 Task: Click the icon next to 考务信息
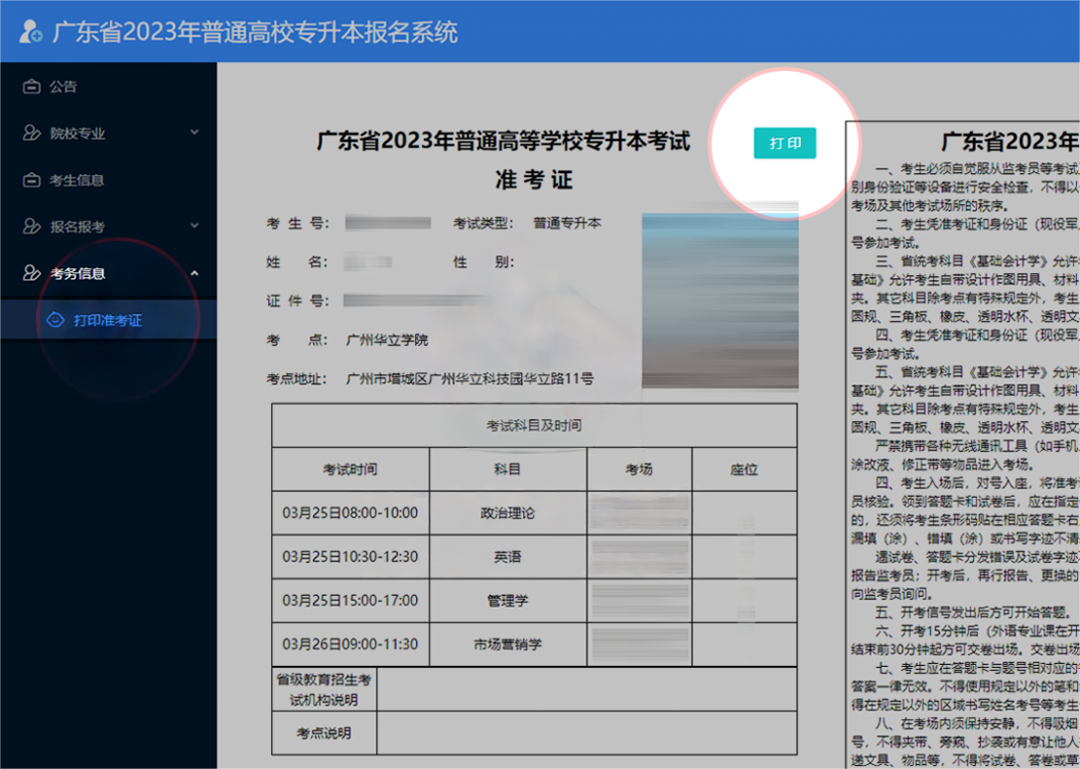tap(31, 273)
